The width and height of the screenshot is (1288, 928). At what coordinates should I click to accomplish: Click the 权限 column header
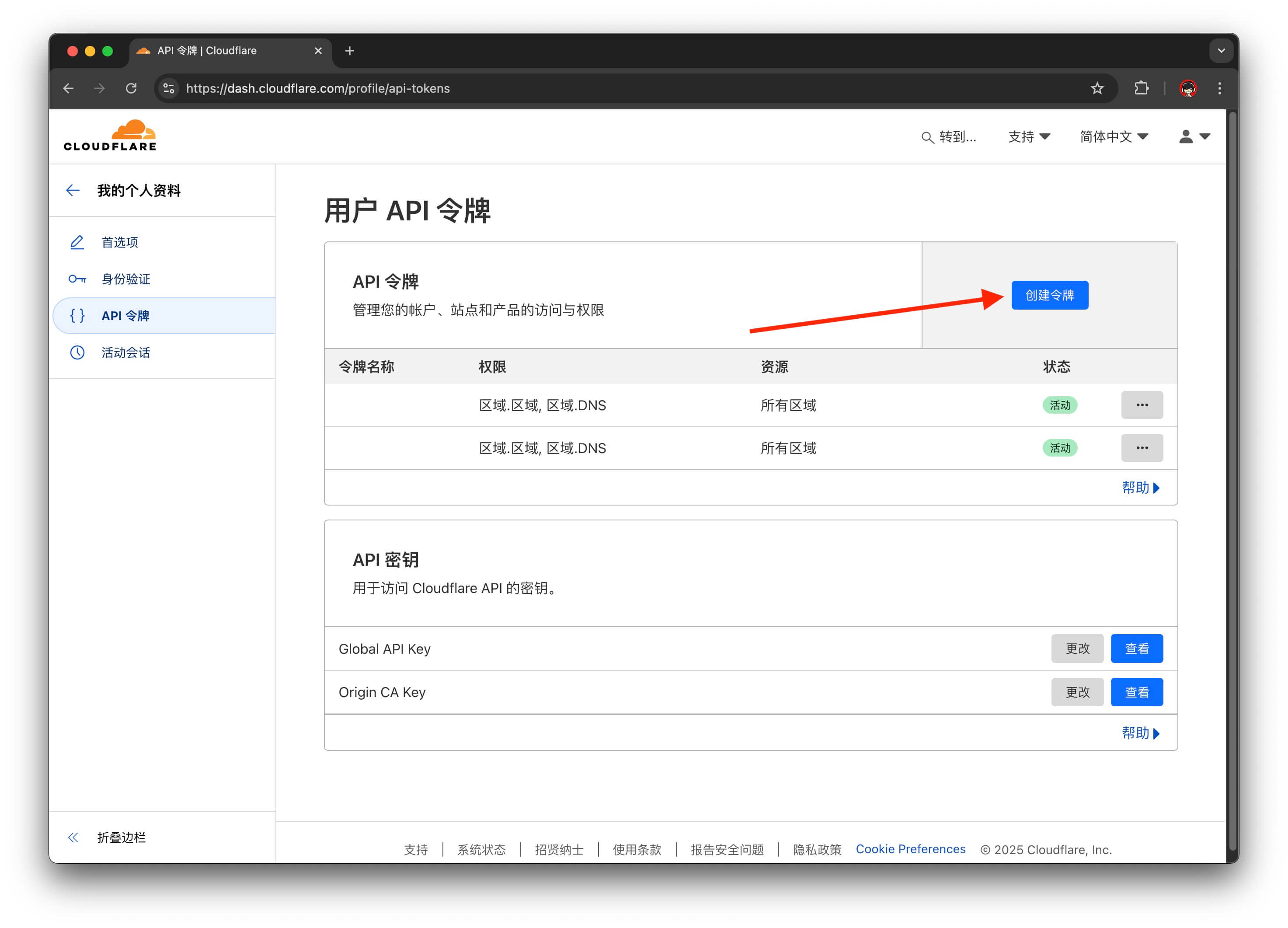click(x=492, y=367)
